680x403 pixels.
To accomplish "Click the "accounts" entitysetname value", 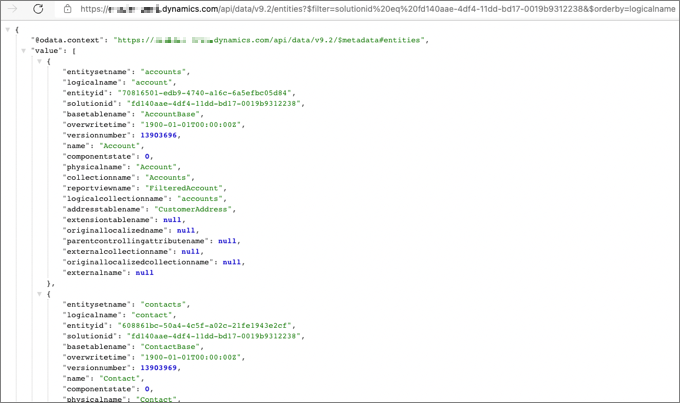I will (164, 72).
